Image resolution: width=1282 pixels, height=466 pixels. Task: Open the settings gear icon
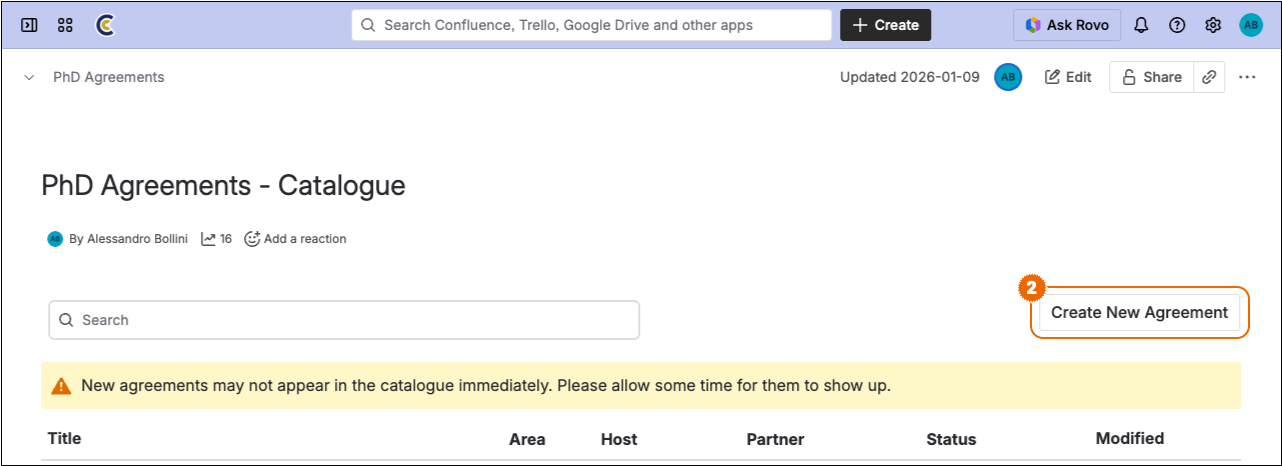(x=1213, y=25)
